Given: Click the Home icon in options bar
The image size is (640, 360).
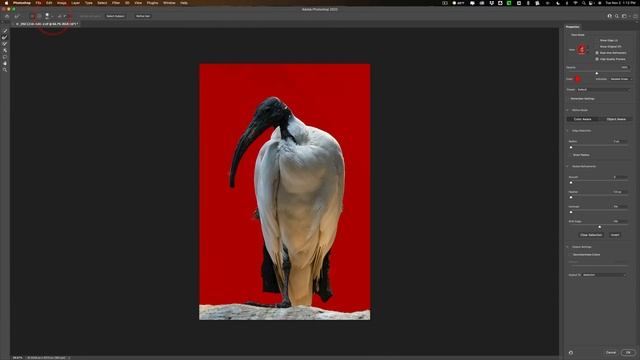Looking at the screenshot, I should (7, 16).
